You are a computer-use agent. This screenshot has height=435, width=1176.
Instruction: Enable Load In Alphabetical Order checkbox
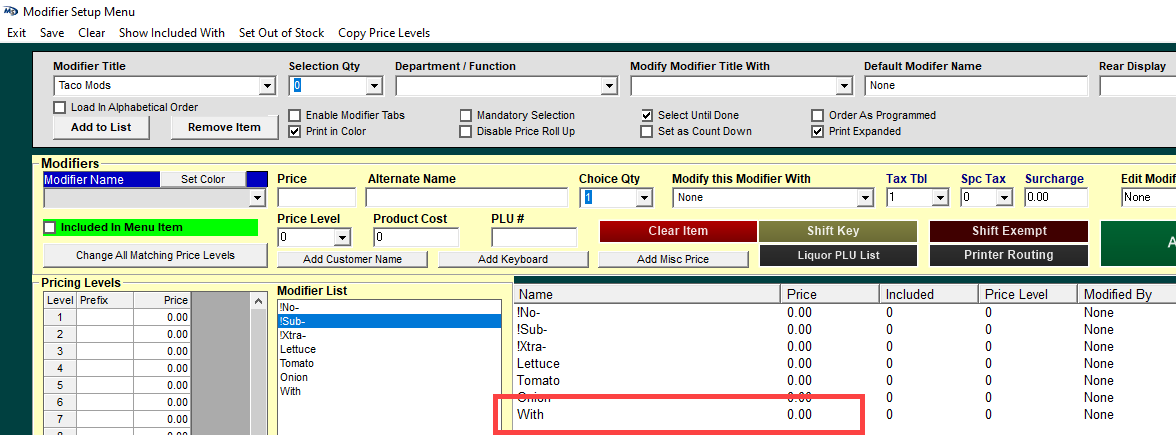click(x=60, y=108)
